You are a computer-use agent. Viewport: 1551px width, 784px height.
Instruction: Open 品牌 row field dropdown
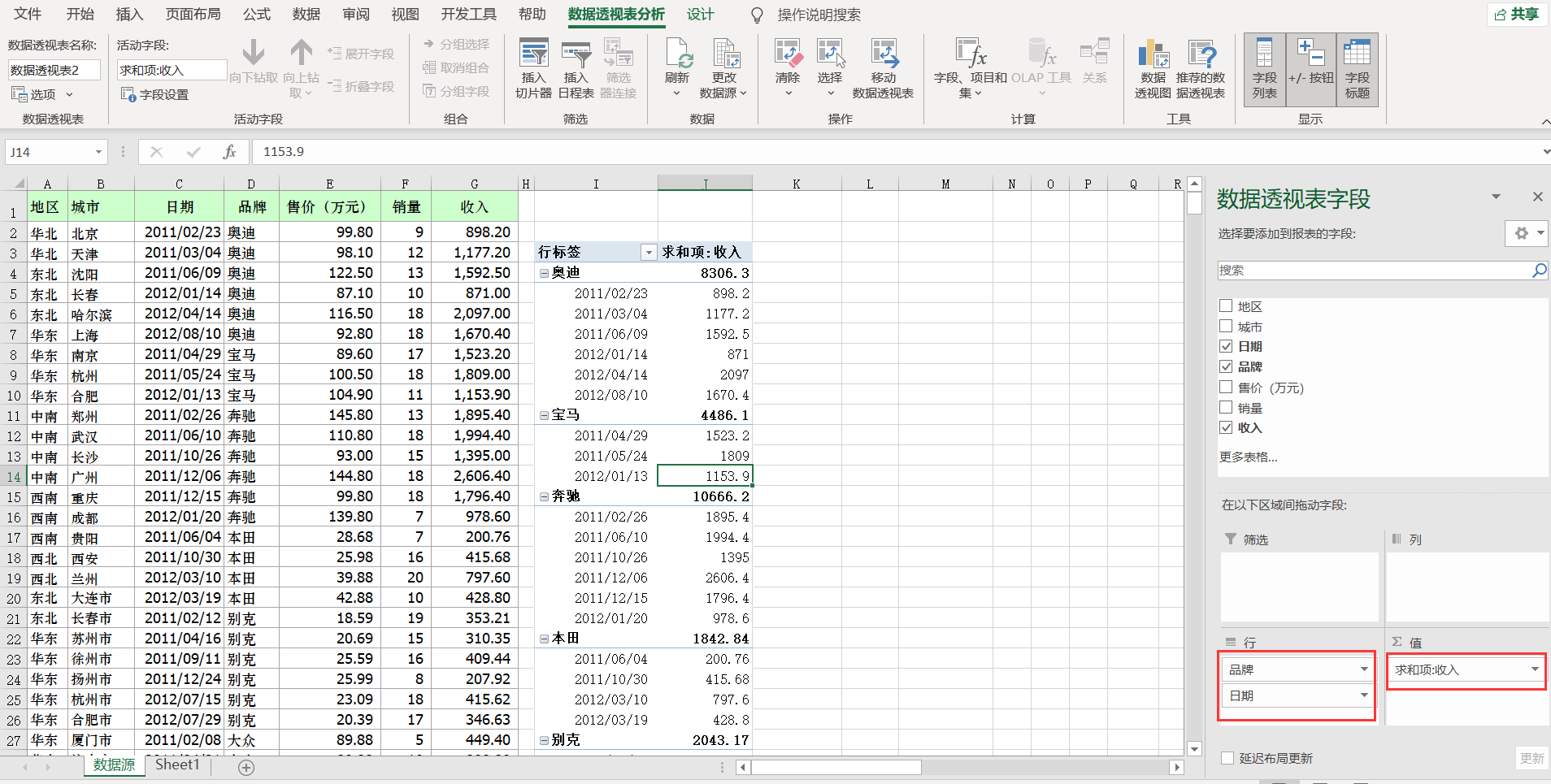[x=1364, y=669]
